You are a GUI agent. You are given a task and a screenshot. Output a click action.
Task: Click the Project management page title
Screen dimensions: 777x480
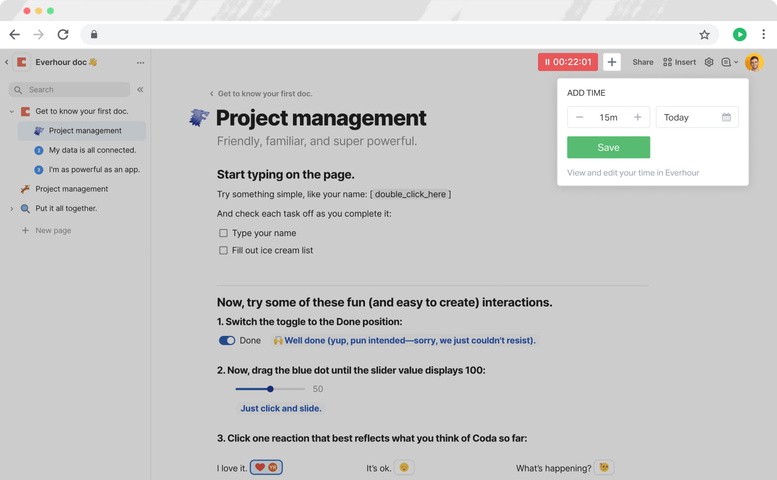(x=321, y=118)
